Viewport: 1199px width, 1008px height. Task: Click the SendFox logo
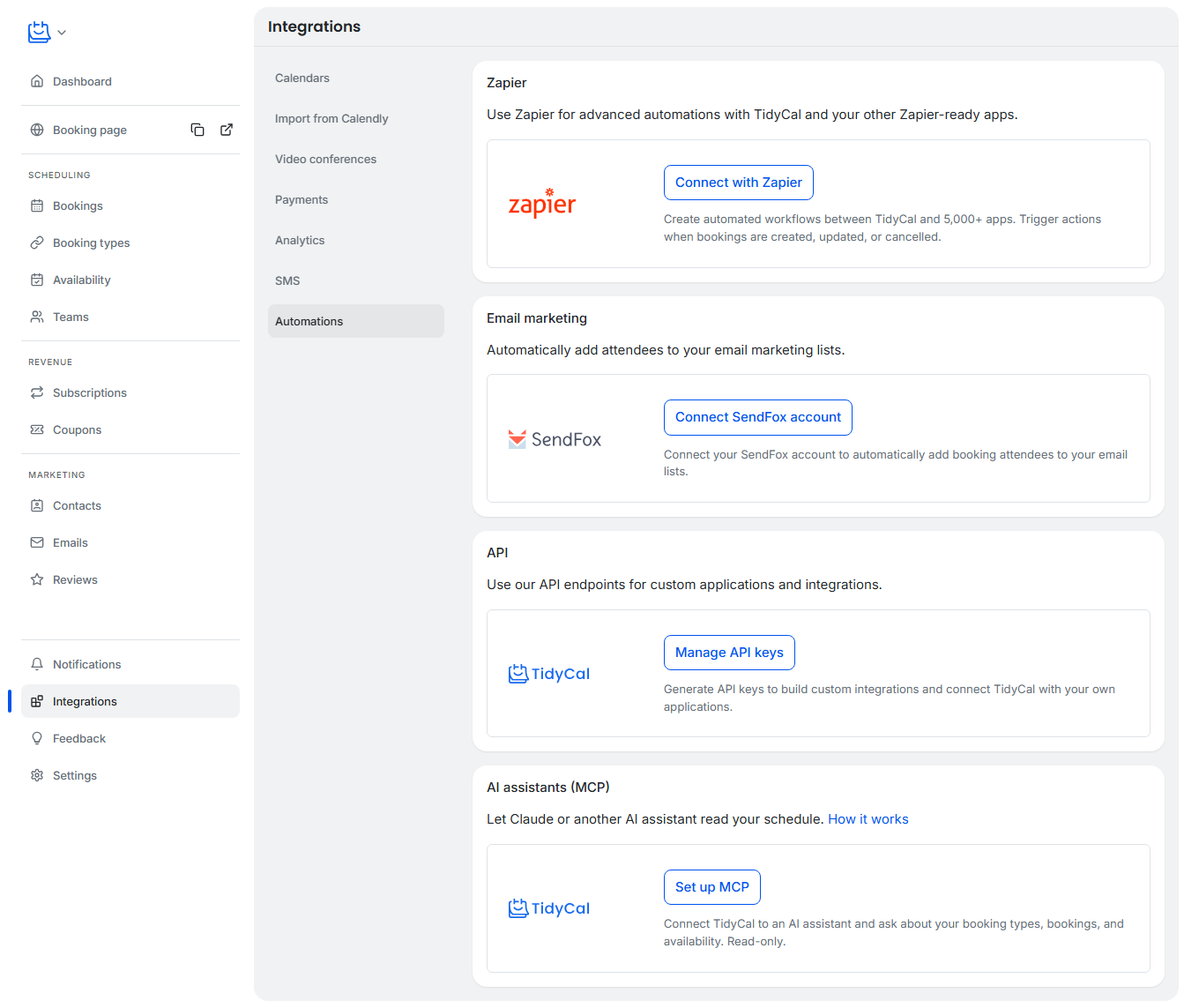555,439
